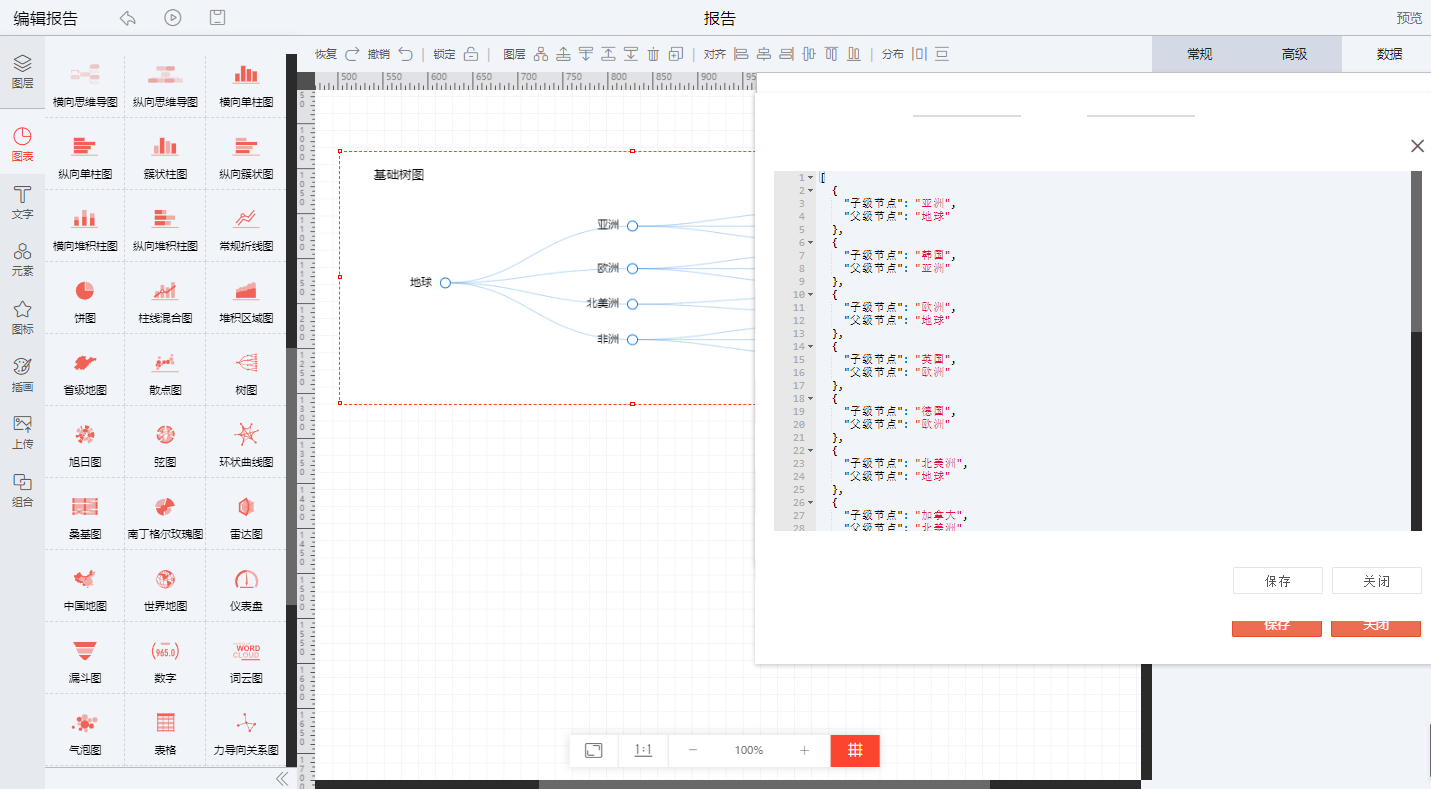
Task: Open the 元素 elements sidebar panel
Action: [22, 259]
